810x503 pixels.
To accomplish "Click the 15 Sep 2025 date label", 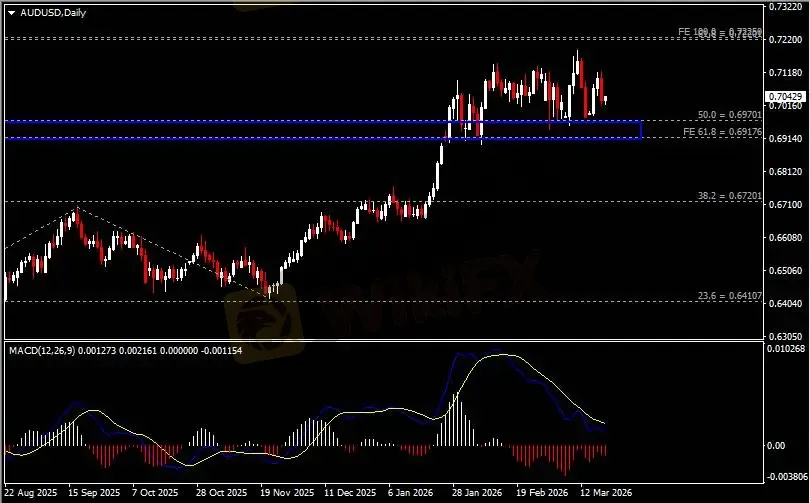I will (94, 493).
